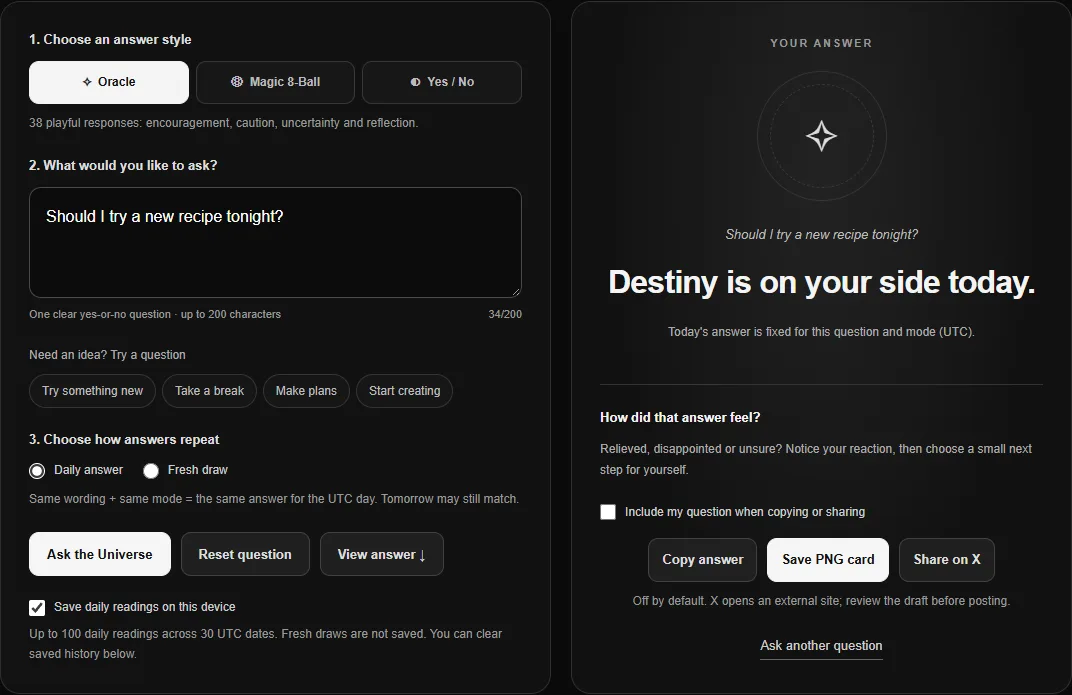The height and width of the screenshot is (695, 1072).
Task: Click the star icon in answer circle
Action: (821, 136)
